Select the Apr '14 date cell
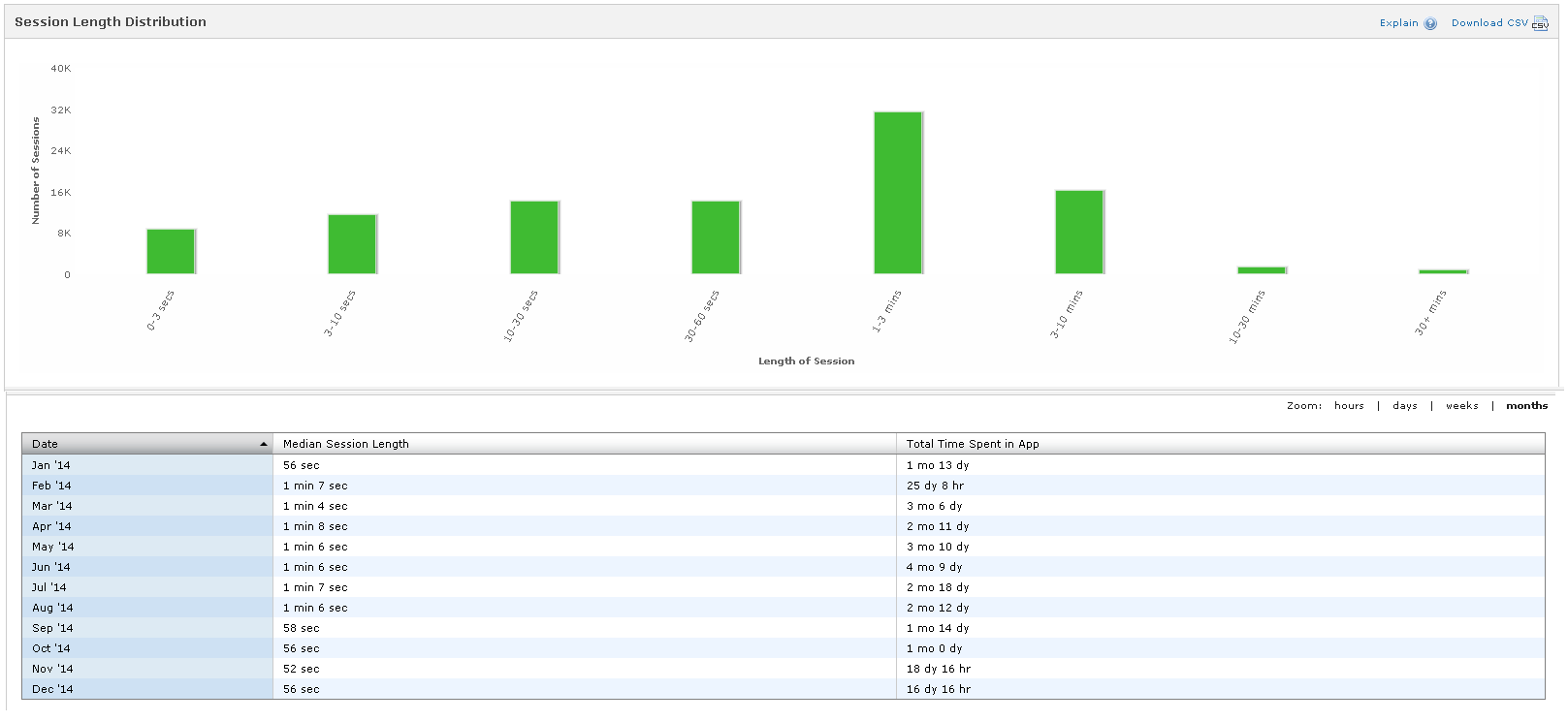Viewport: 1568px width, 722px height. [147, 526]
